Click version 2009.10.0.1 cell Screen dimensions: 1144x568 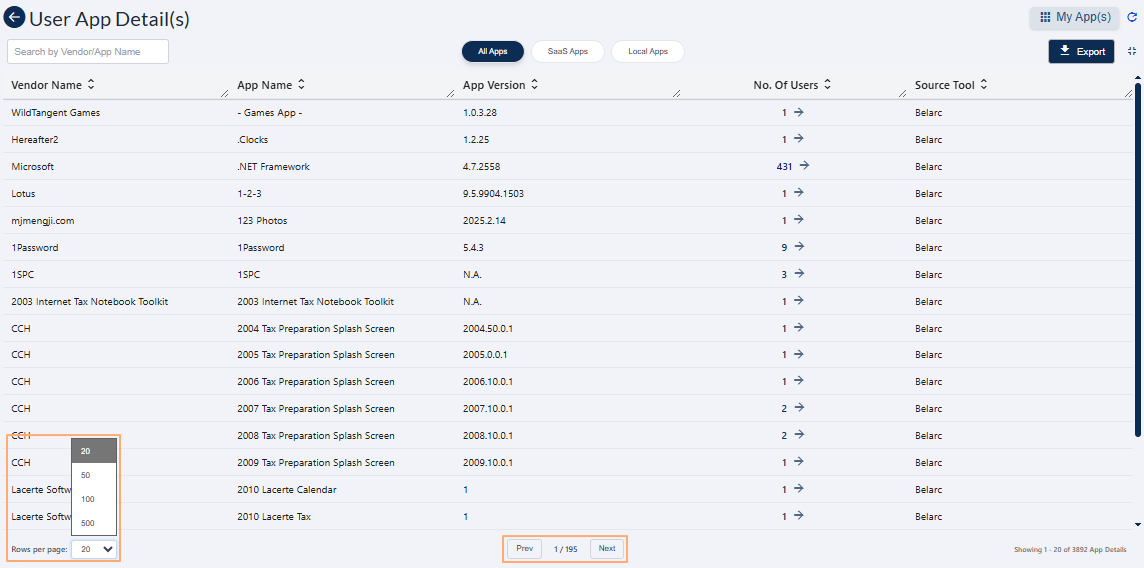point(488,462)
